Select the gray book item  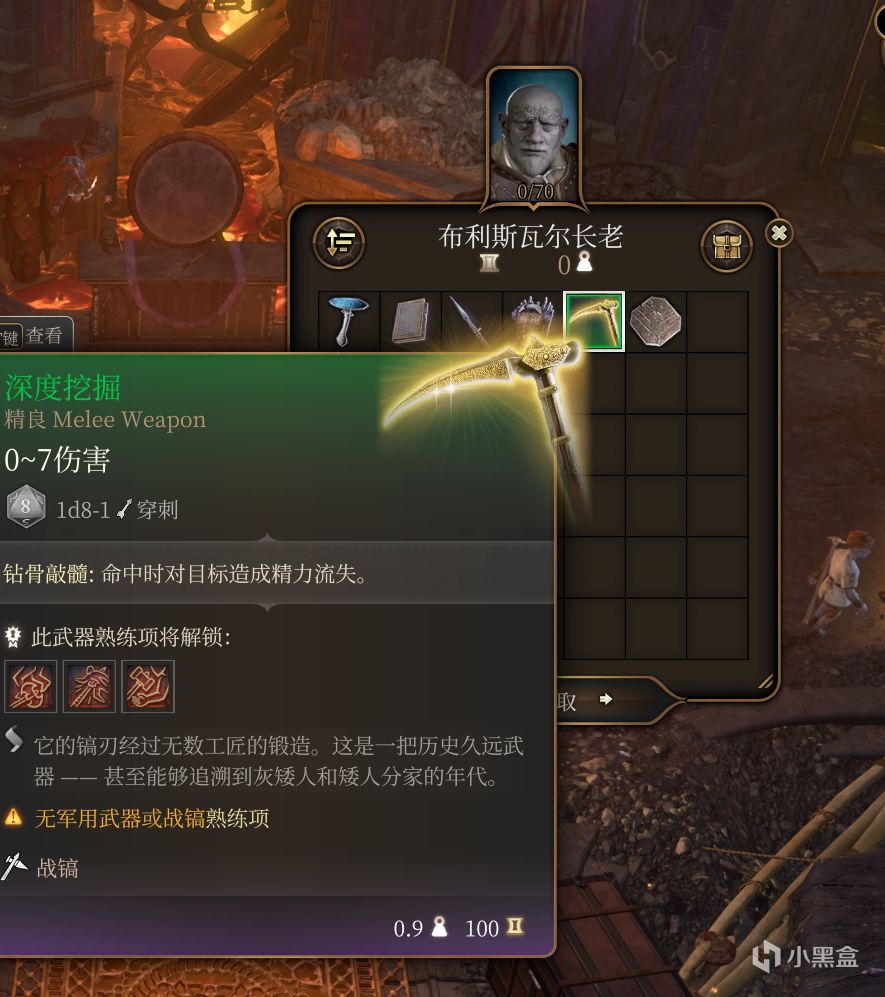[x=410, y=322]
